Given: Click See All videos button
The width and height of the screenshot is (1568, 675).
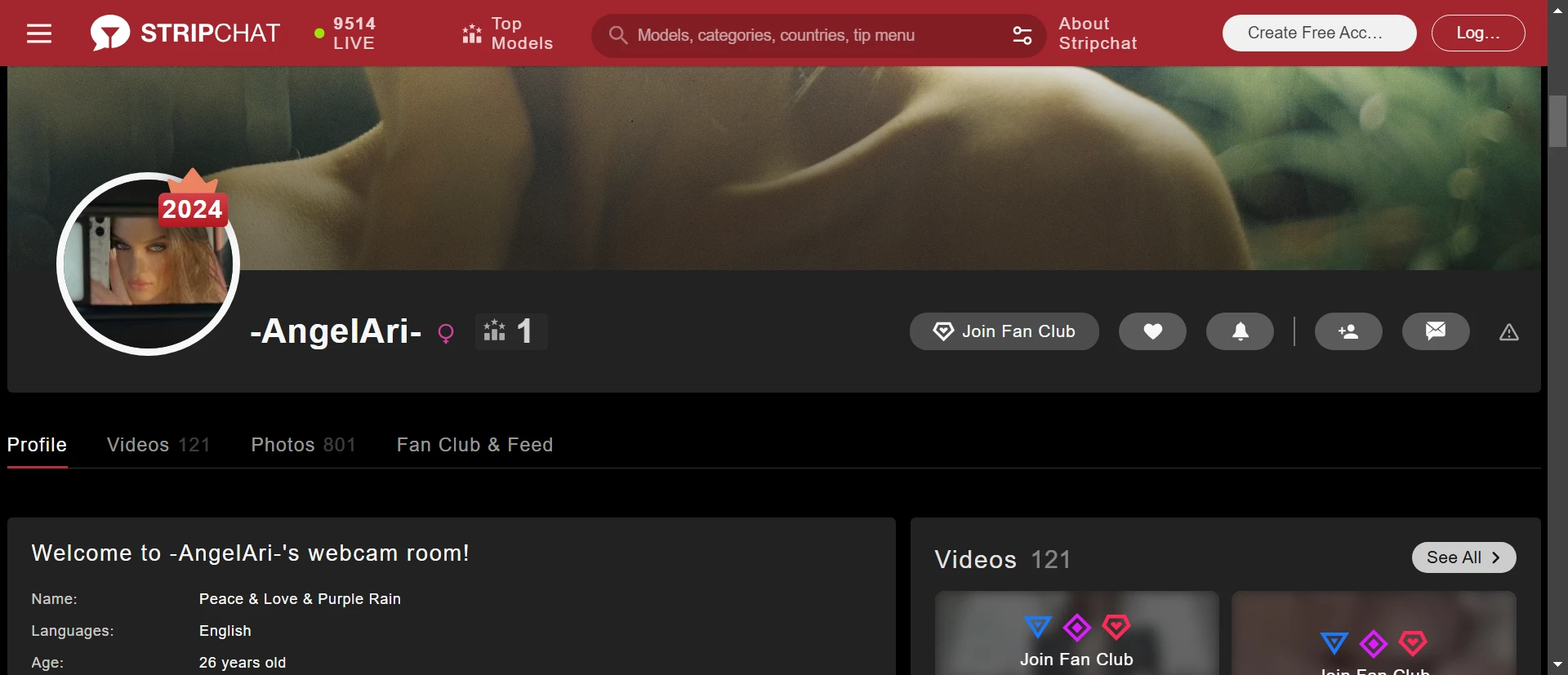Looking at the screenshot, I should pyautogui.click(x=1463, y=557).
